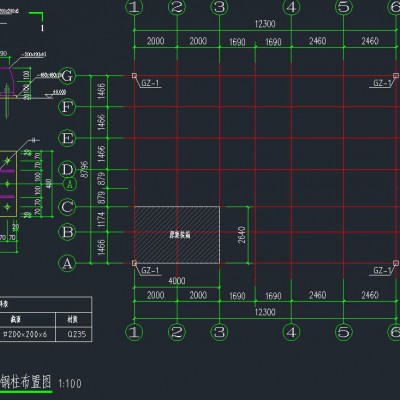Click the 200×200×6 section size cell
The image size is (400, 400).
pyautogui.click(x=25, y=334)
